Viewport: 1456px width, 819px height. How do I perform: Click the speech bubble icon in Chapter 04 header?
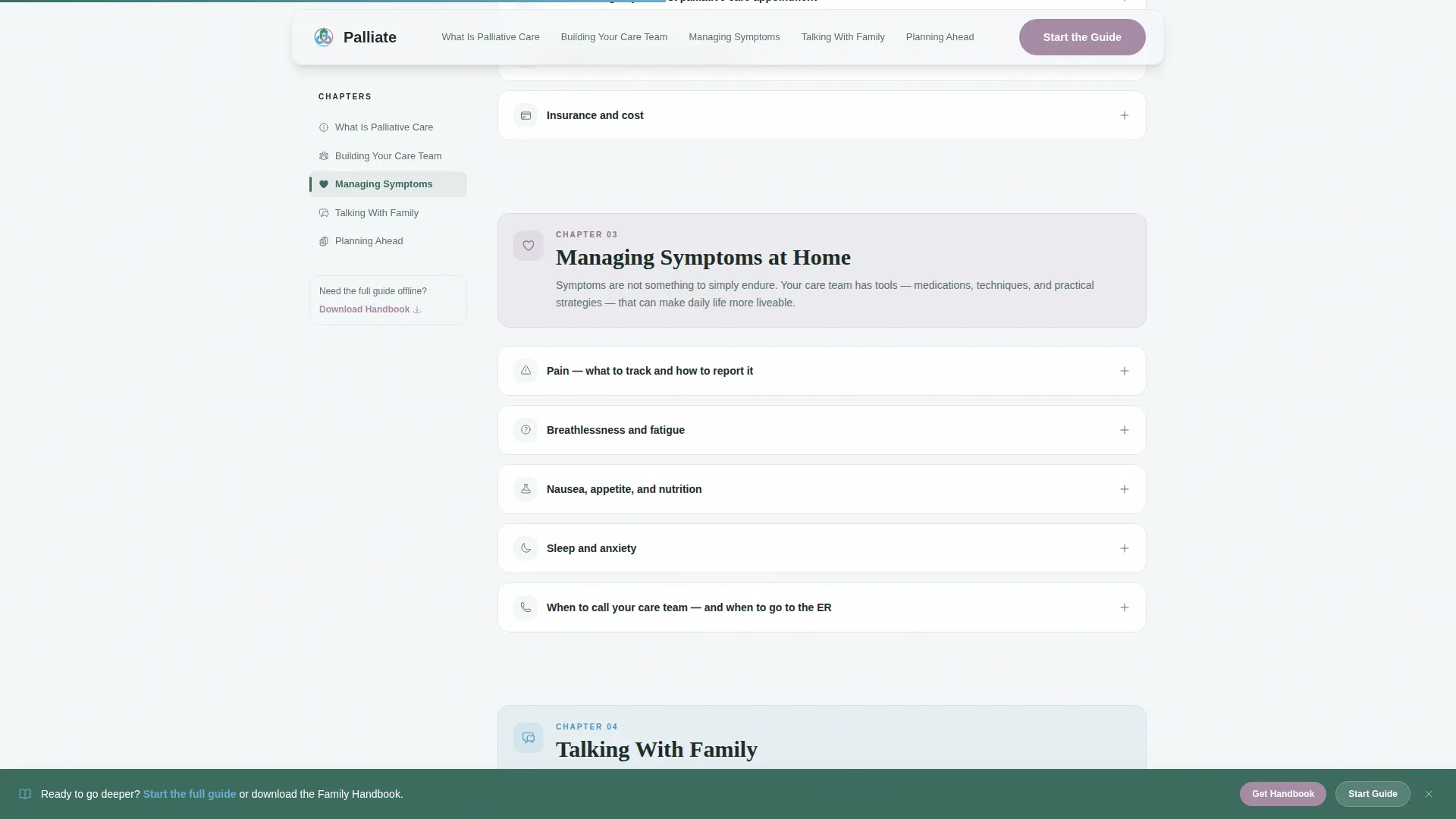pyautogui.click(x=529, y=738)
